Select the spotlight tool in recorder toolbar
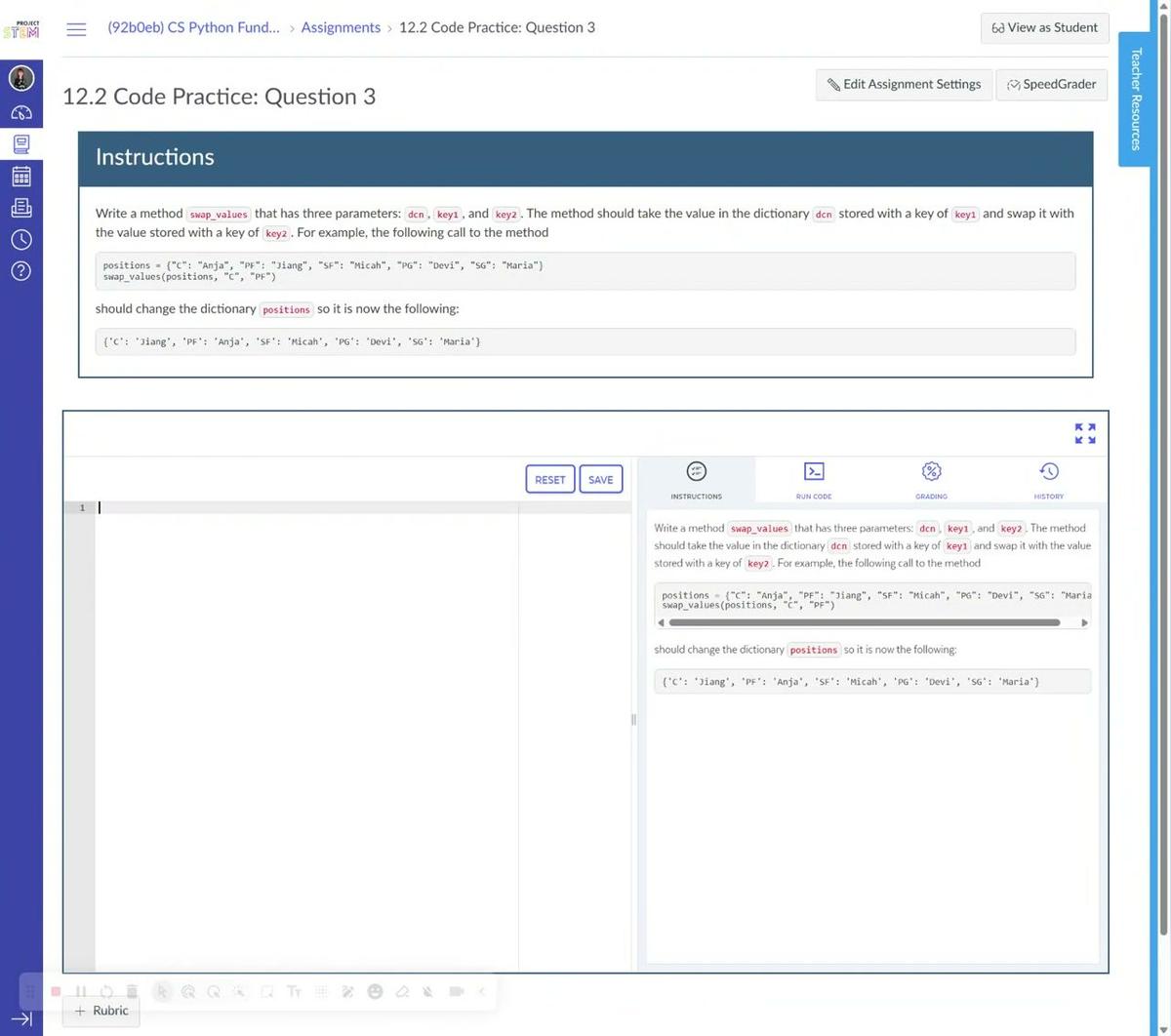The height and width of the screenshot is (1036, 1171). tap(239, 992)
